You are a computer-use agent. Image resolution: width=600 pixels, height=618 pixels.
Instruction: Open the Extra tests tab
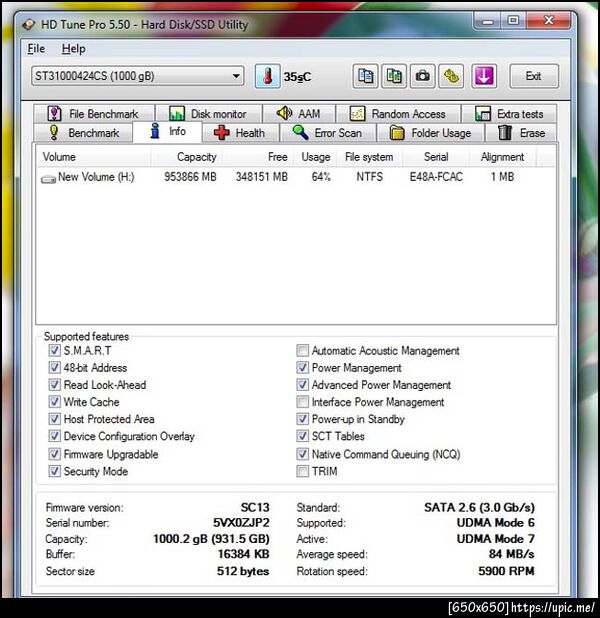pyautogui.click(x=509, y=114)
